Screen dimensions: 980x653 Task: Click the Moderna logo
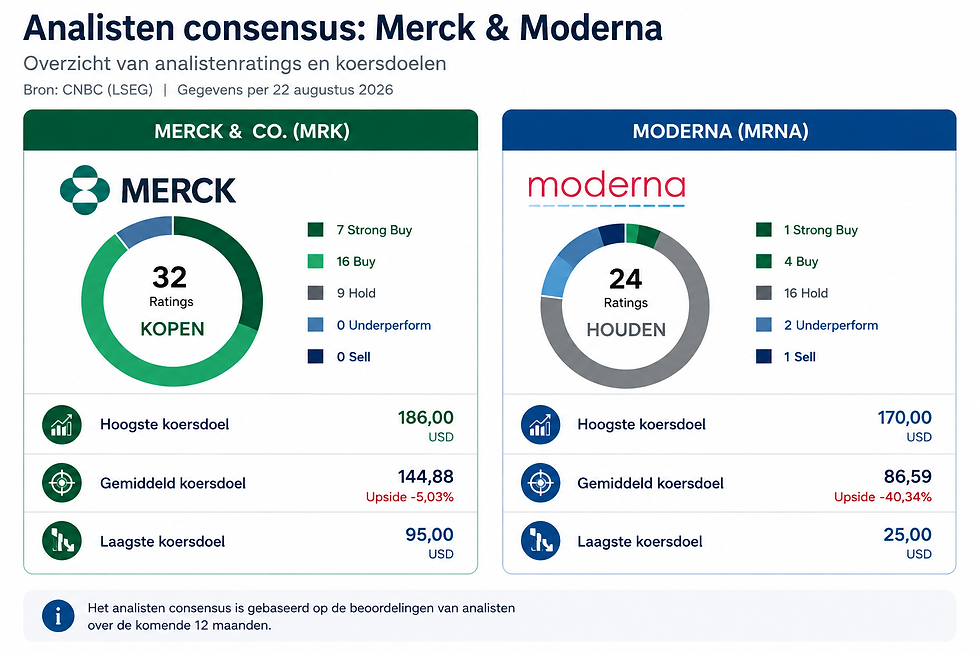tap(606, 189)
